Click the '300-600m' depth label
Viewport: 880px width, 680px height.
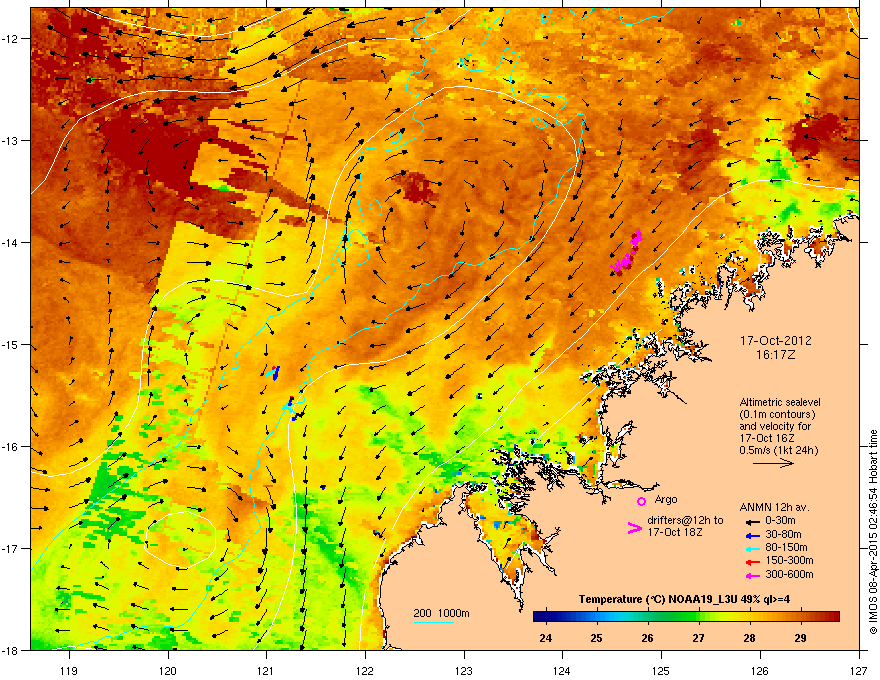coord(789,575)
